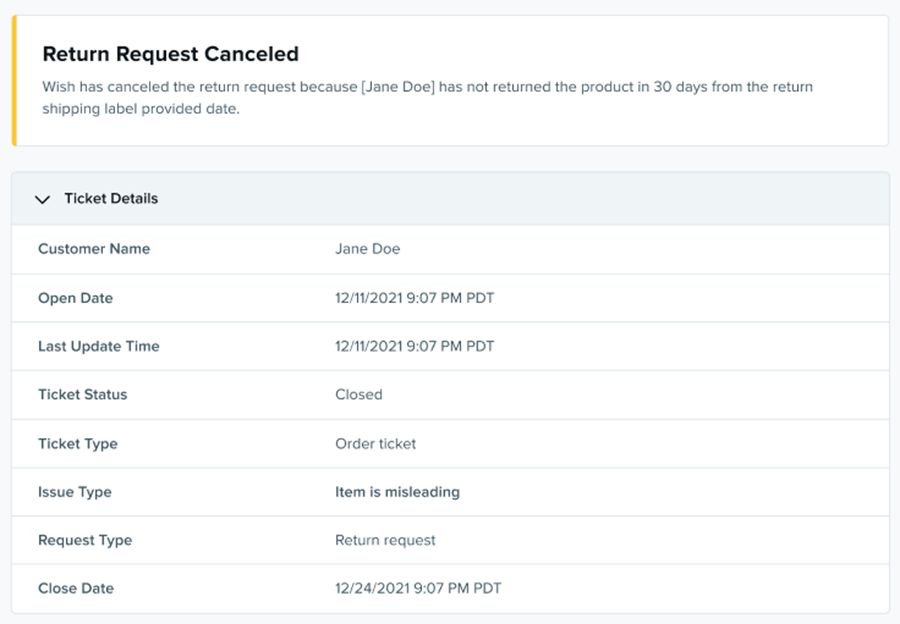Click the Last Update Time timestamp
900x624 pixels.
click(x=414, y=346)
